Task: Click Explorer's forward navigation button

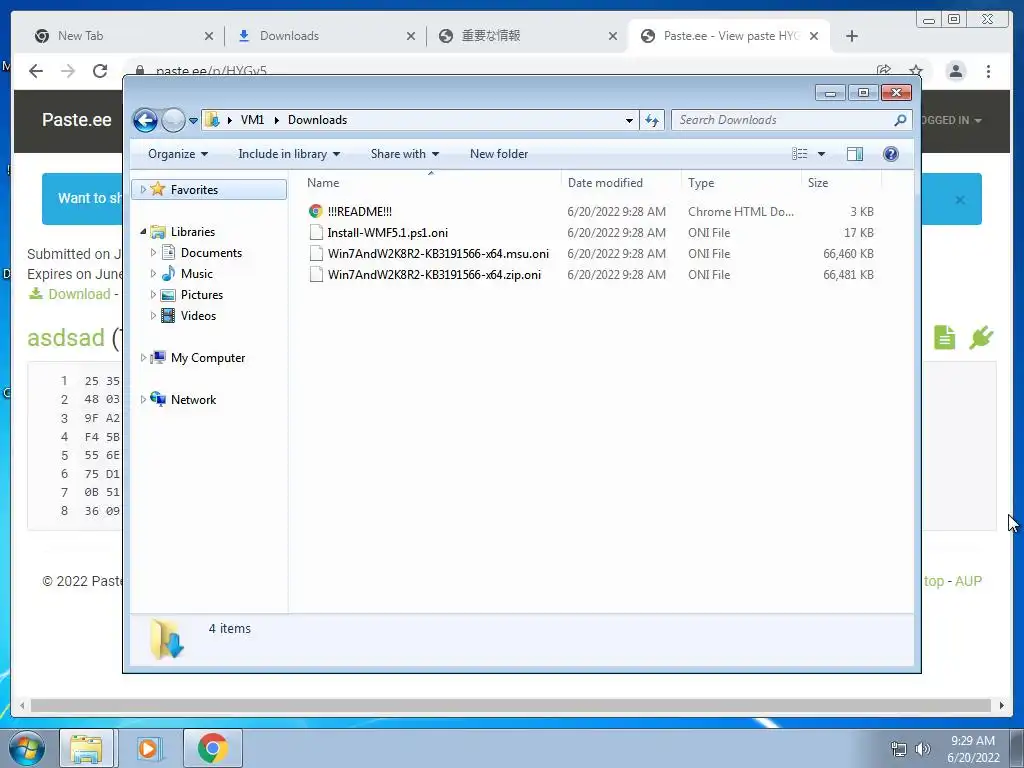Action: click(x=173, y=120)
